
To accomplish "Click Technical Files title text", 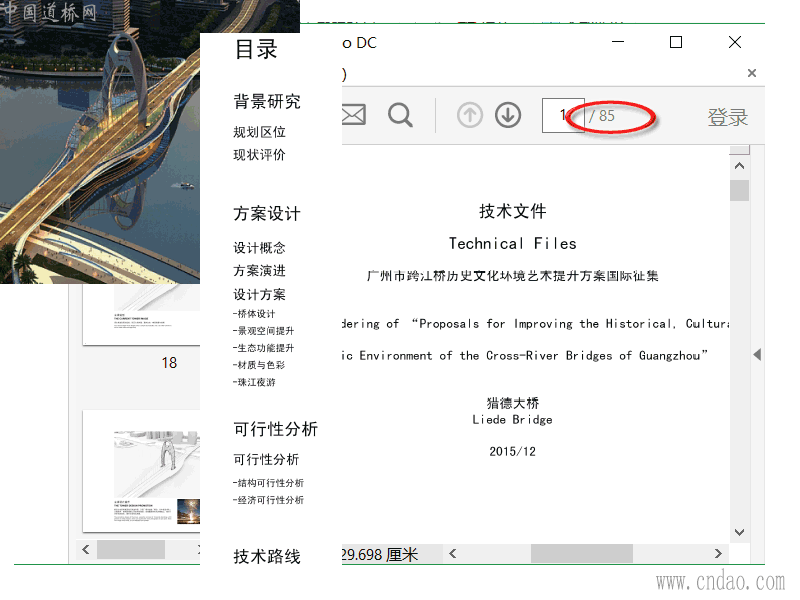I will [512, 243].
